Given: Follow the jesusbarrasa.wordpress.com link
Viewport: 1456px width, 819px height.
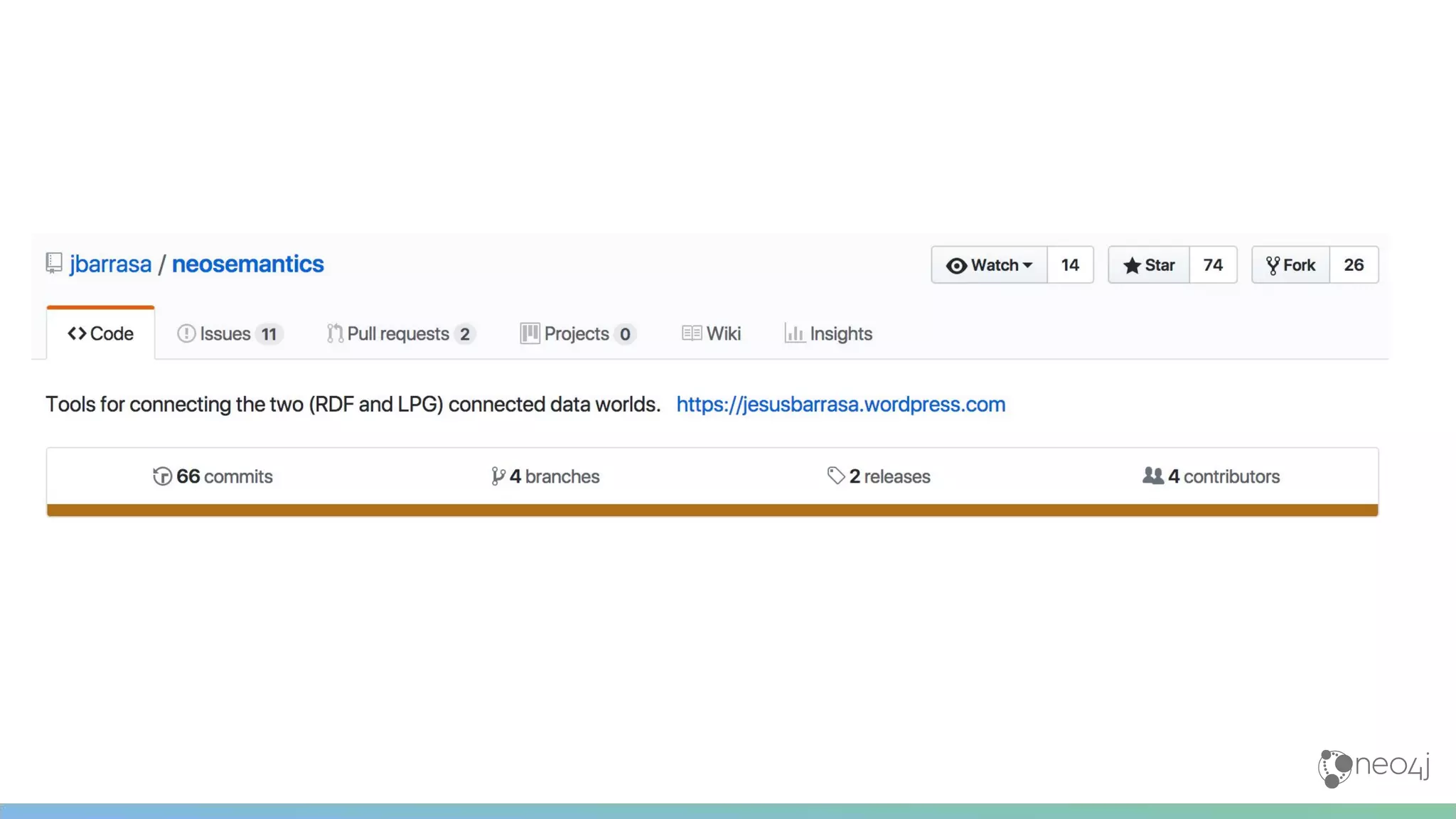Looking at the screenshot, I should pyautogui.click(x=840, y=404).
